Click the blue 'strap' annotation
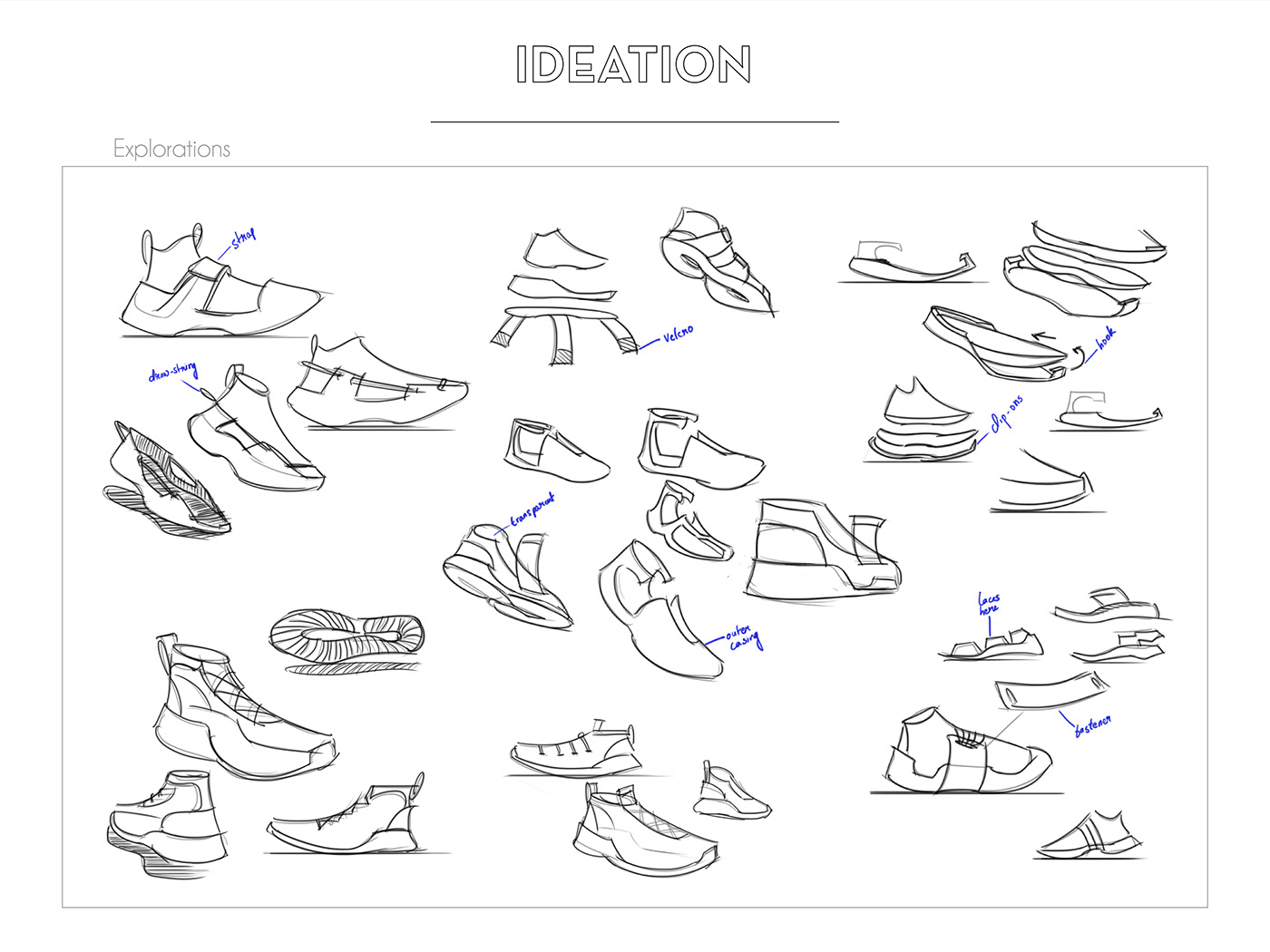The height and width of the screenshot is (952, 1270). 243,238
